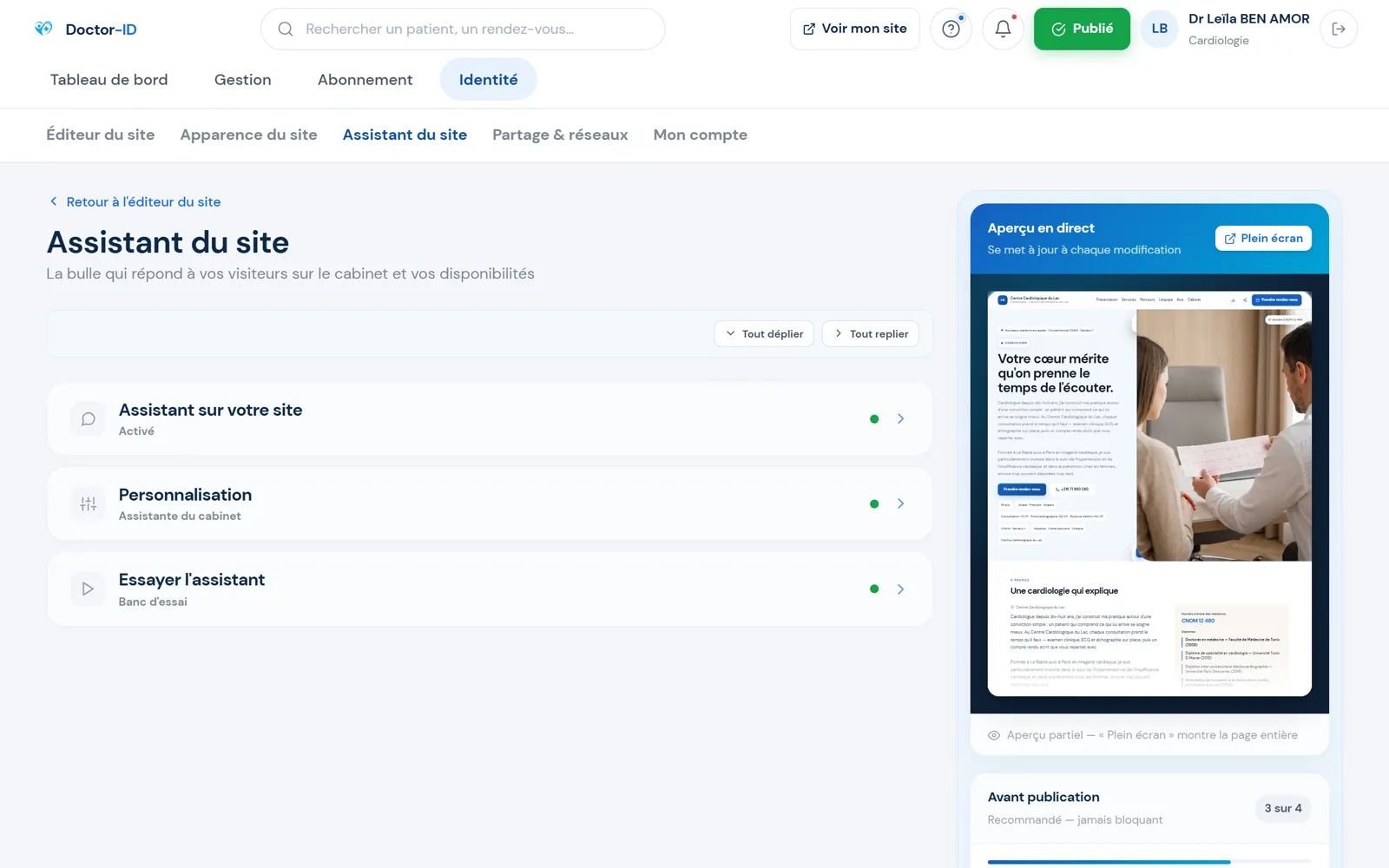Click Tout replier to collapse all
This screenshot has height=868, width=1389.
[870, 334]
